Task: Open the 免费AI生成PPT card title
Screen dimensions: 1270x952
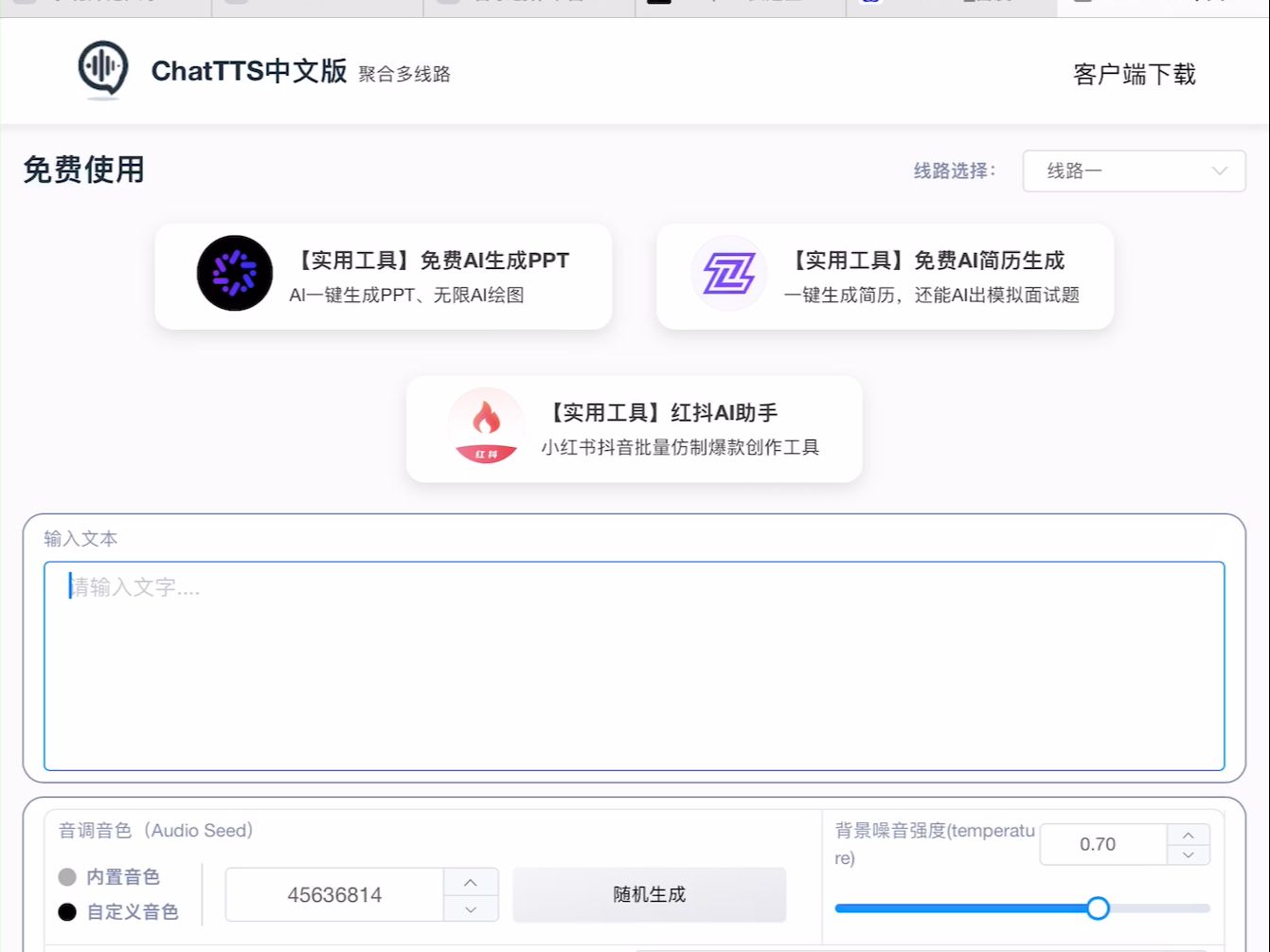Action: 432,260
